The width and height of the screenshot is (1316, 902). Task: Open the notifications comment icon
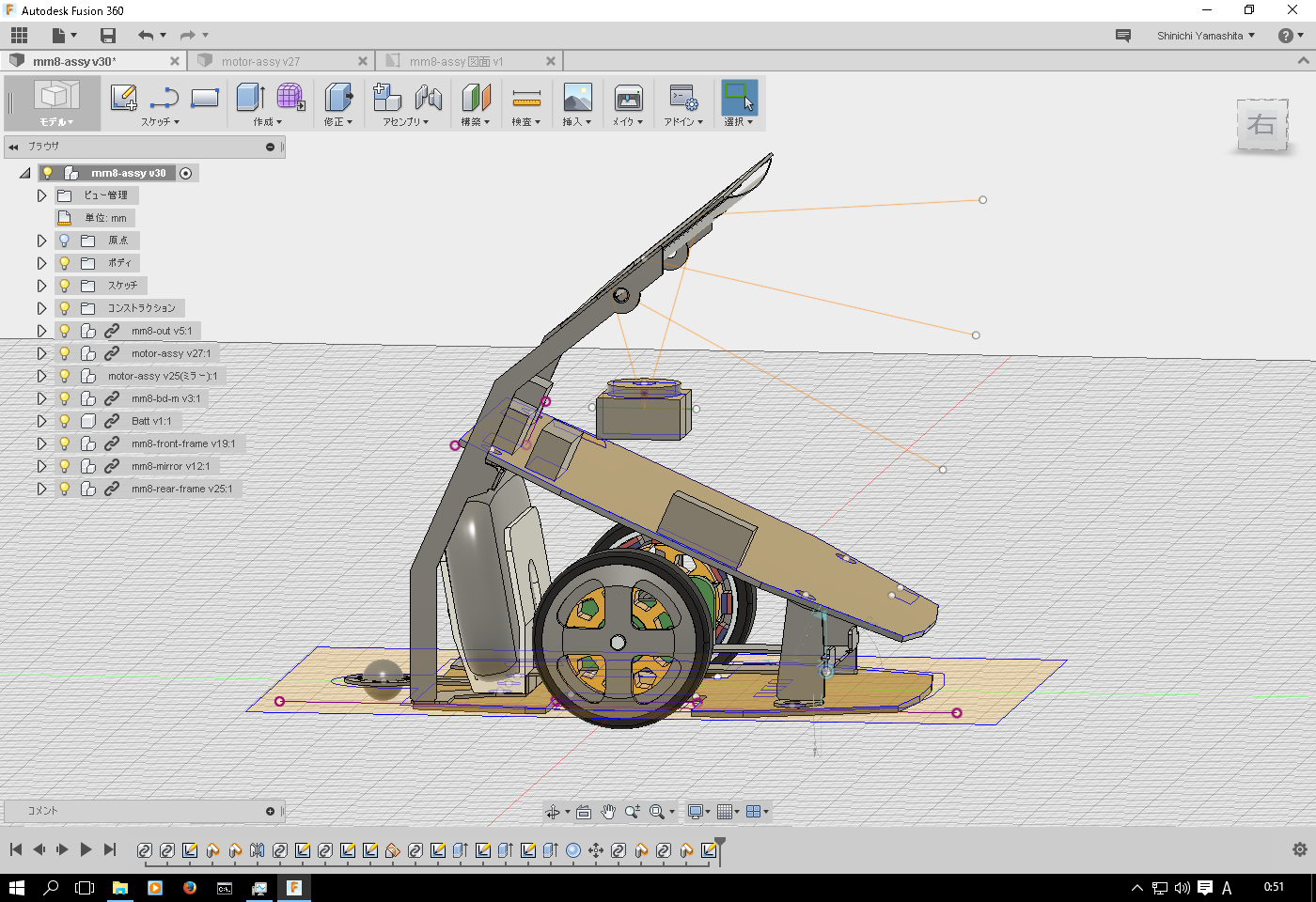point(1123,36)
